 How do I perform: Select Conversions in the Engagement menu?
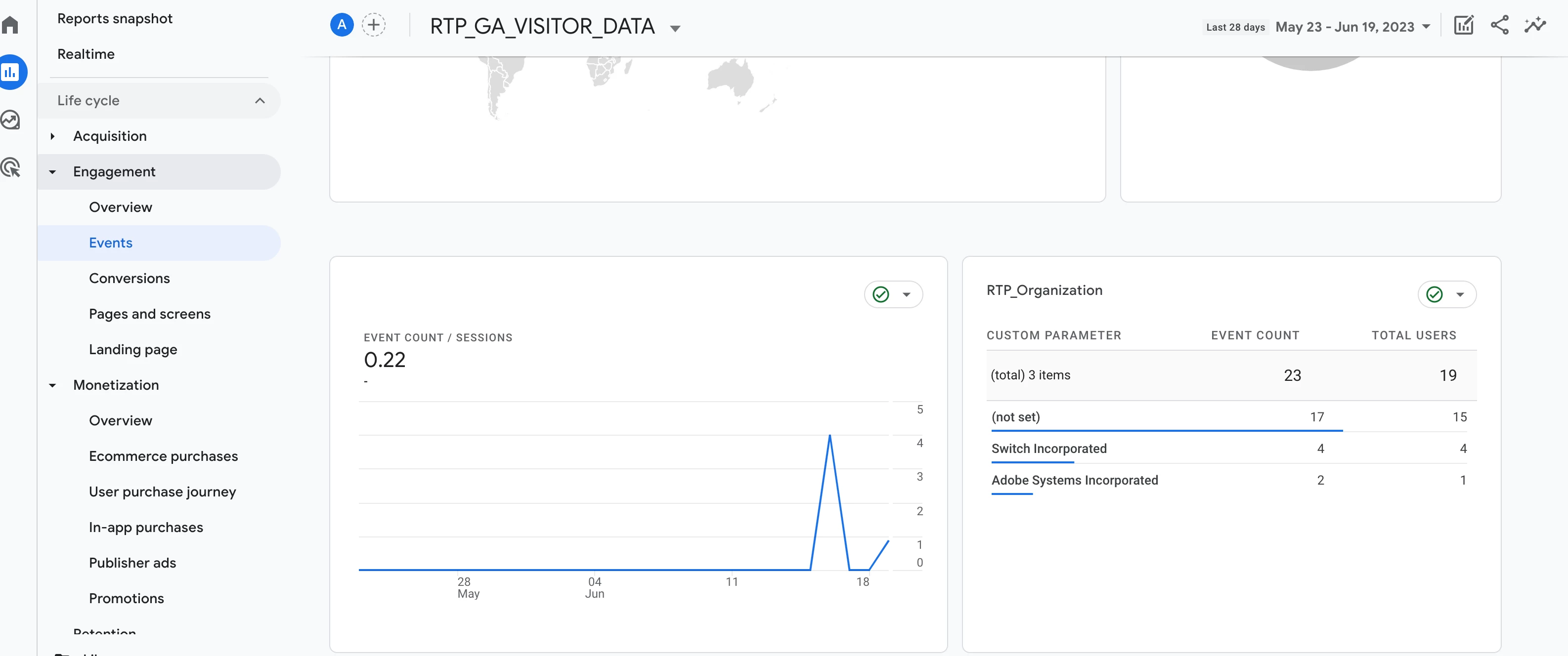[x=129, y=278]
